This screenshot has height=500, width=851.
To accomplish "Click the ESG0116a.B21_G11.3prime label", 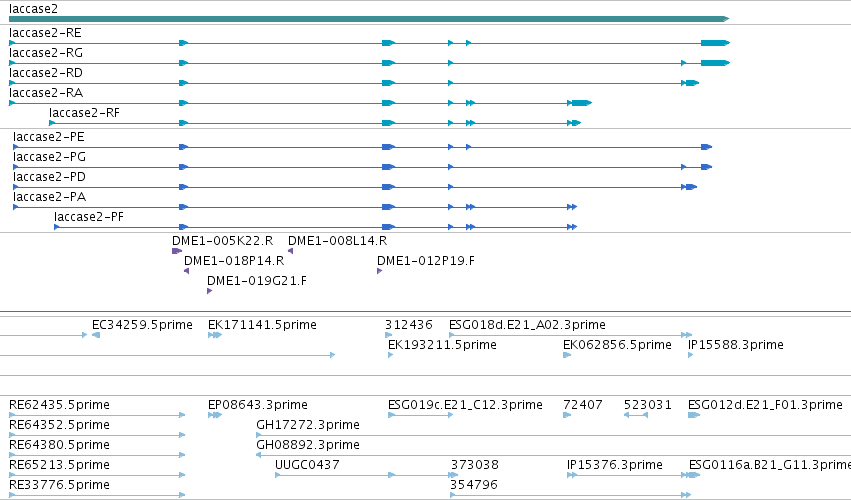I will tap(770, 465).
